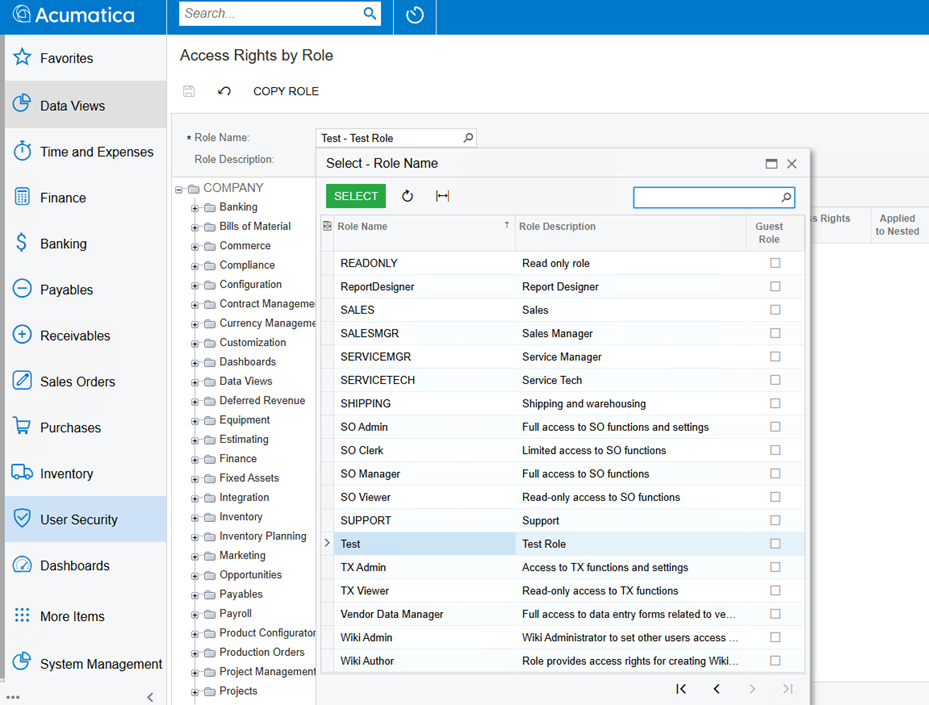The height and width of the screenshot is (705, 929).
Task: Open Receivables plus circle icon
Action: click(x=22, y=334)
